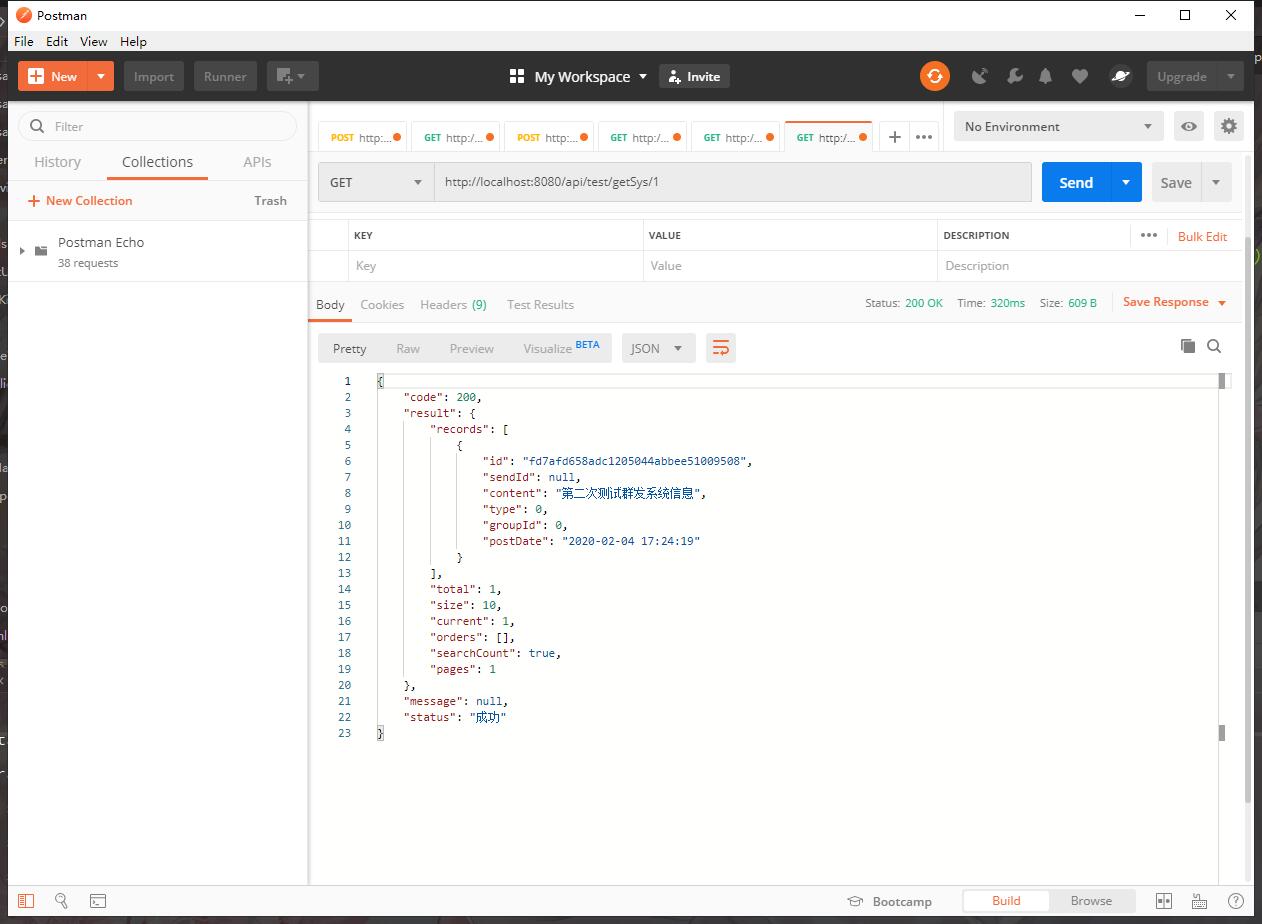Click the orange sync status icon
This screenshot has height=924, width=1262.
point(935,76)
